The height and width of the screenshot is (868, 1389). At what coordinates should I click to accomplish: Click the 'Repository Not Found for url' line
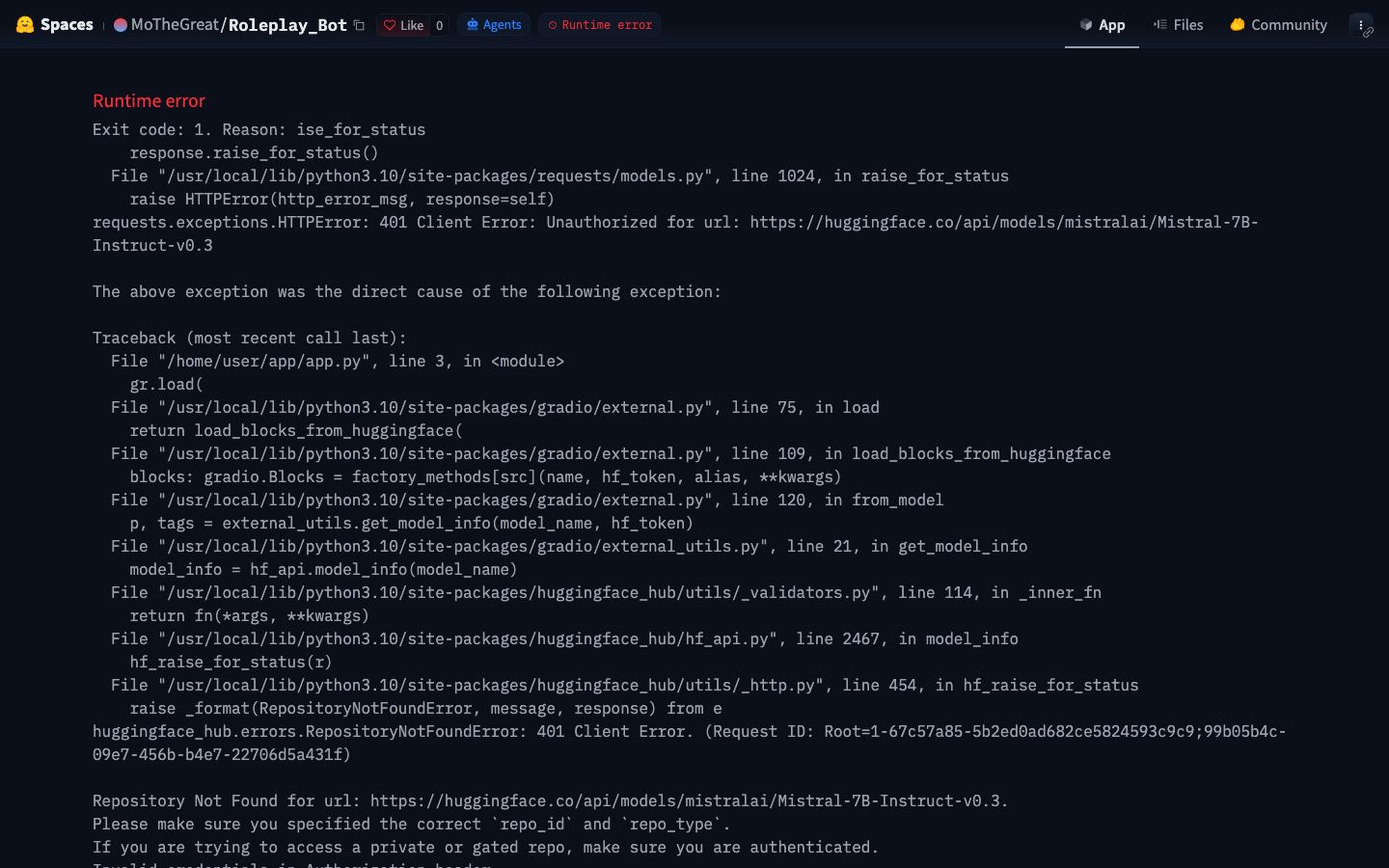pos(550,800)
